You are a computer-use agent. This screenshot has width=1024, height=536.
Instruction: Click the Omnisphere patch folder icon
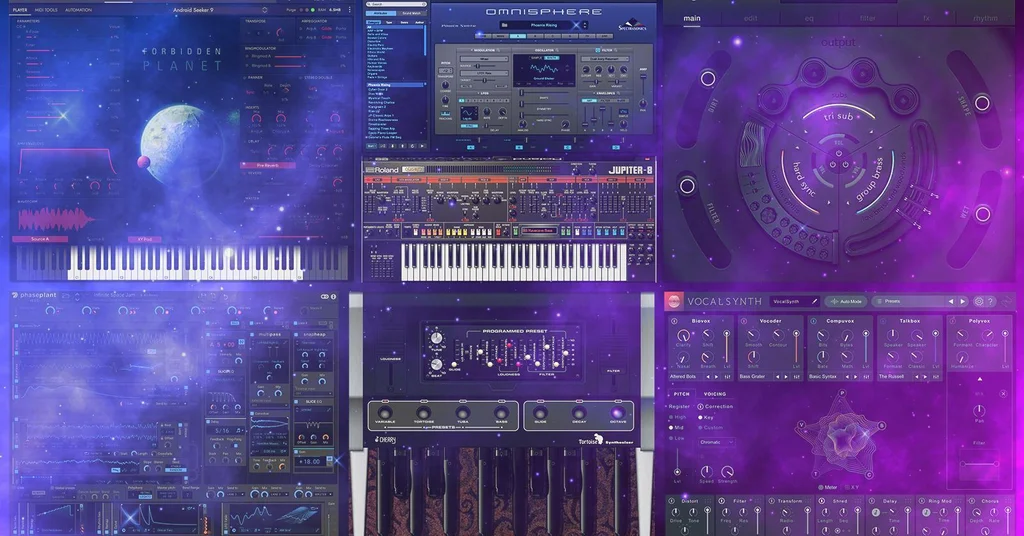point(504,25)
